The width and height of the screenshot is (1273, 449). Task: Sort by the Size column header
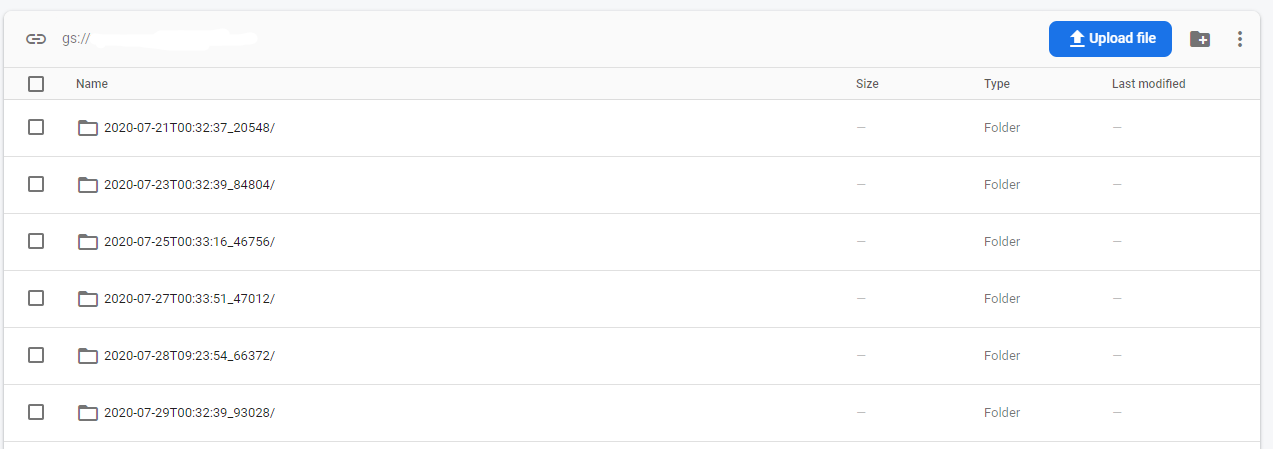point(867,84)
